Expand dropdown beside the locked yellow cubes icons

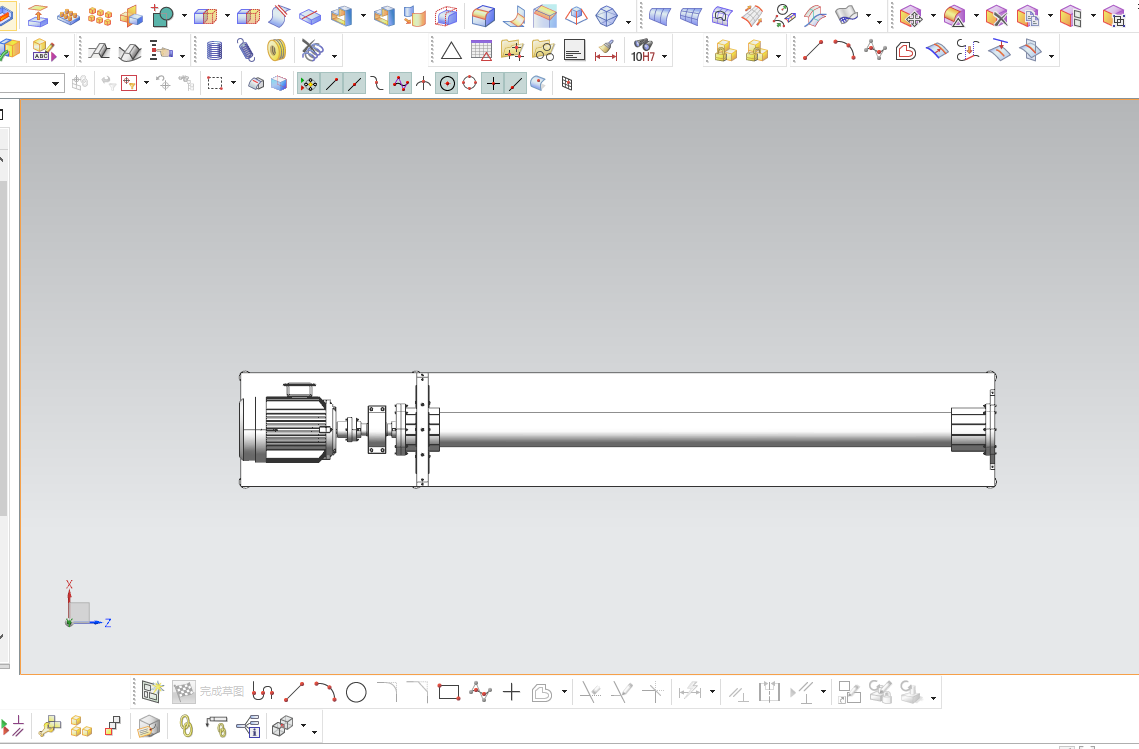point(779,56)
